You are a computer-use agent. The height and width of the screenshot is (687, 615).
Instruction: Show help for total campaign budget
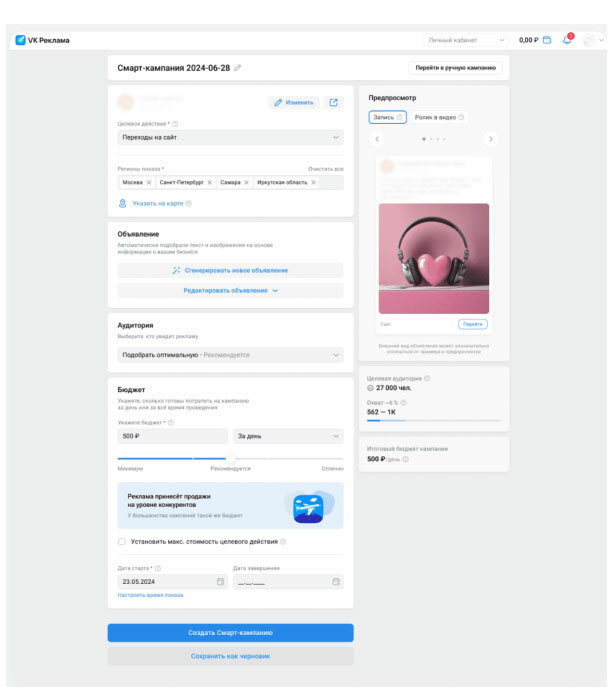click(x=406, y=459)
